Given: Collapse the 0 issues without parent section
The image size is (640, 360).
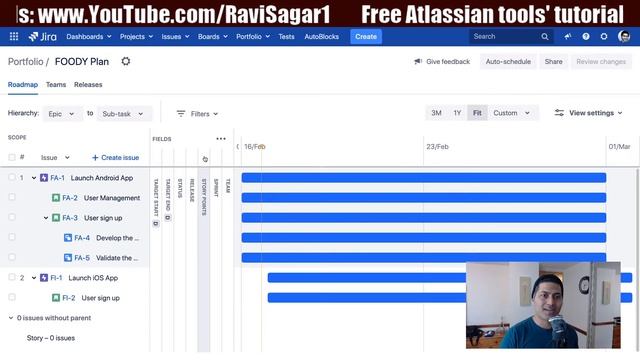Looking at the screenshot, I should coord(11,318).
